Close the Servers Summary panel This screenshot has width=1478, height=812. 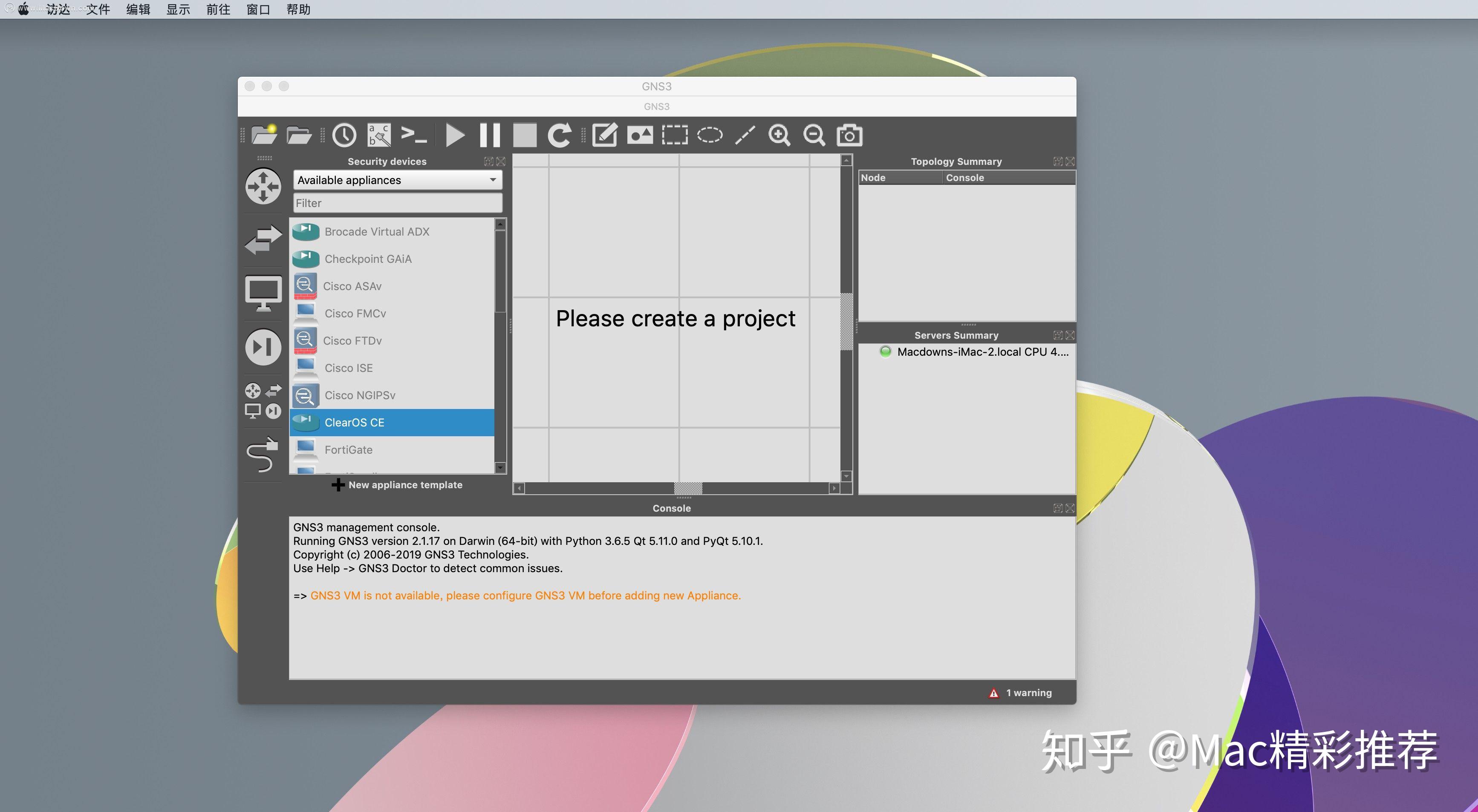pyautogui.click(x=1070, y=335)
